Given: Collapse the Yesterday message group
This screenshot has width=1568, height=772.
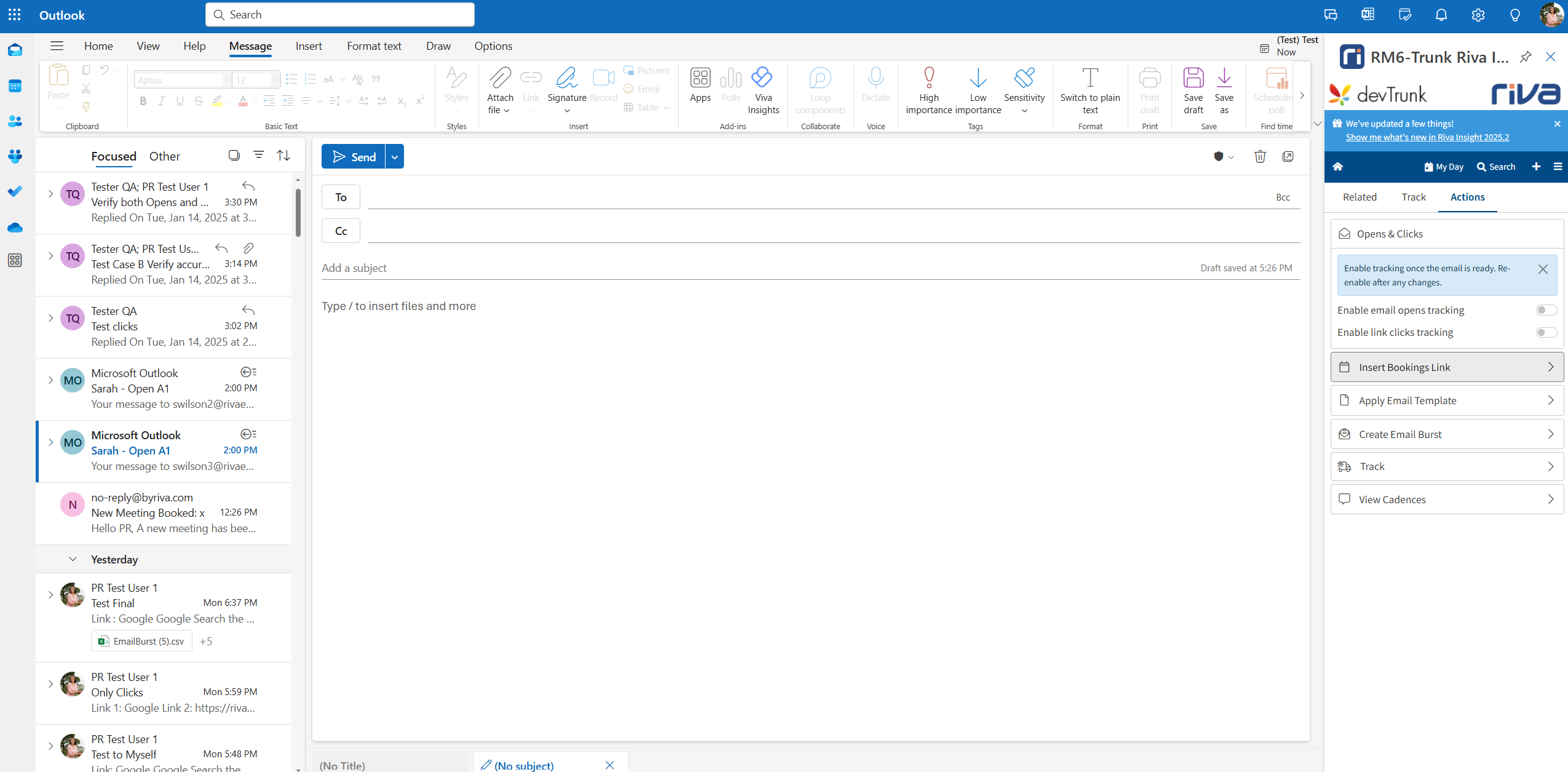Looking at the screenshot, I should click(x=73, y=559).
